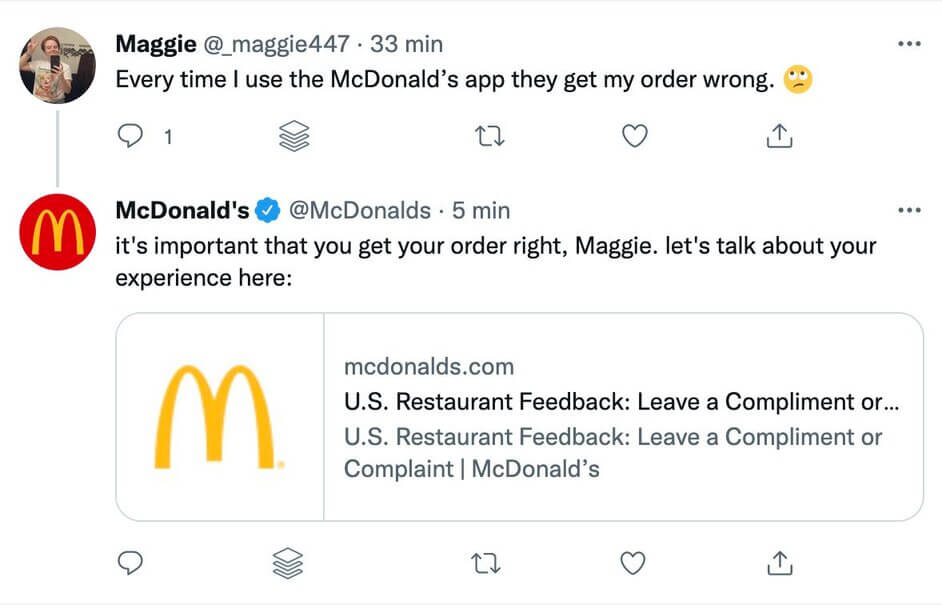
Task: Share Maggie's tweet using upload icon
Action: (x=779, y=136)
